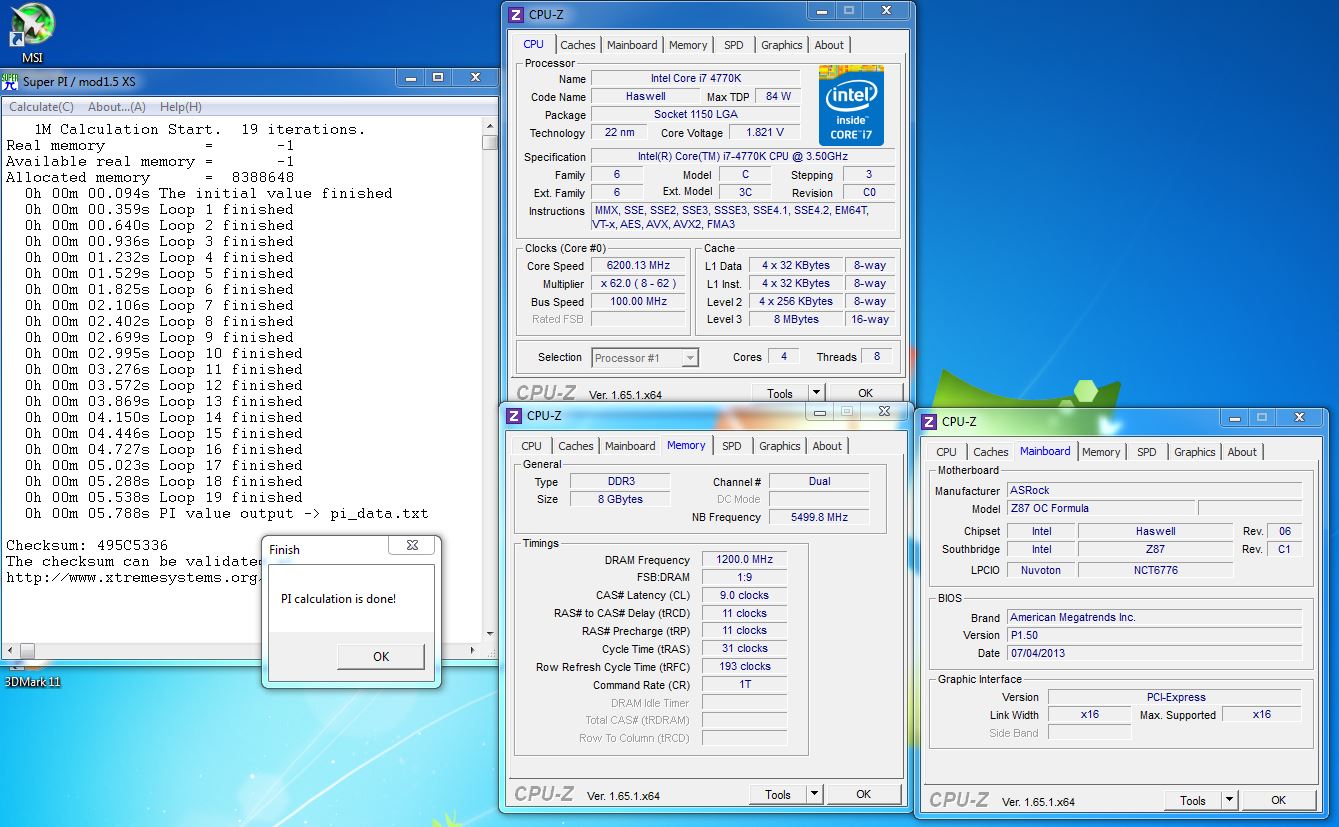Click the NB Frequency 5499.8 MHz field
The width and height of the screenshot is (1339, 827).
pos(819,518)
